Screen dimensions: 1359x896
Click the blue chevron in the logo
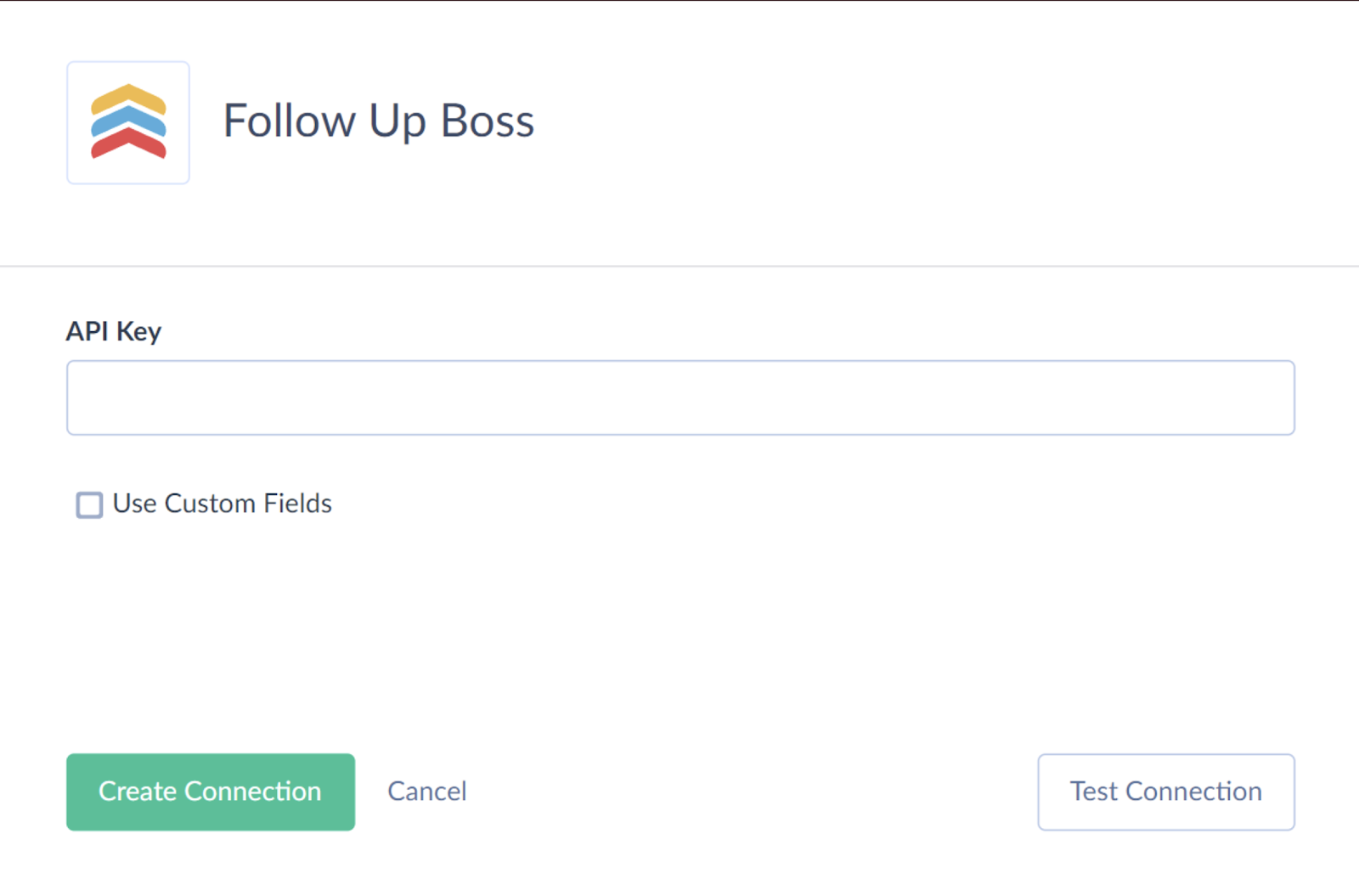[x=128, y=119]
